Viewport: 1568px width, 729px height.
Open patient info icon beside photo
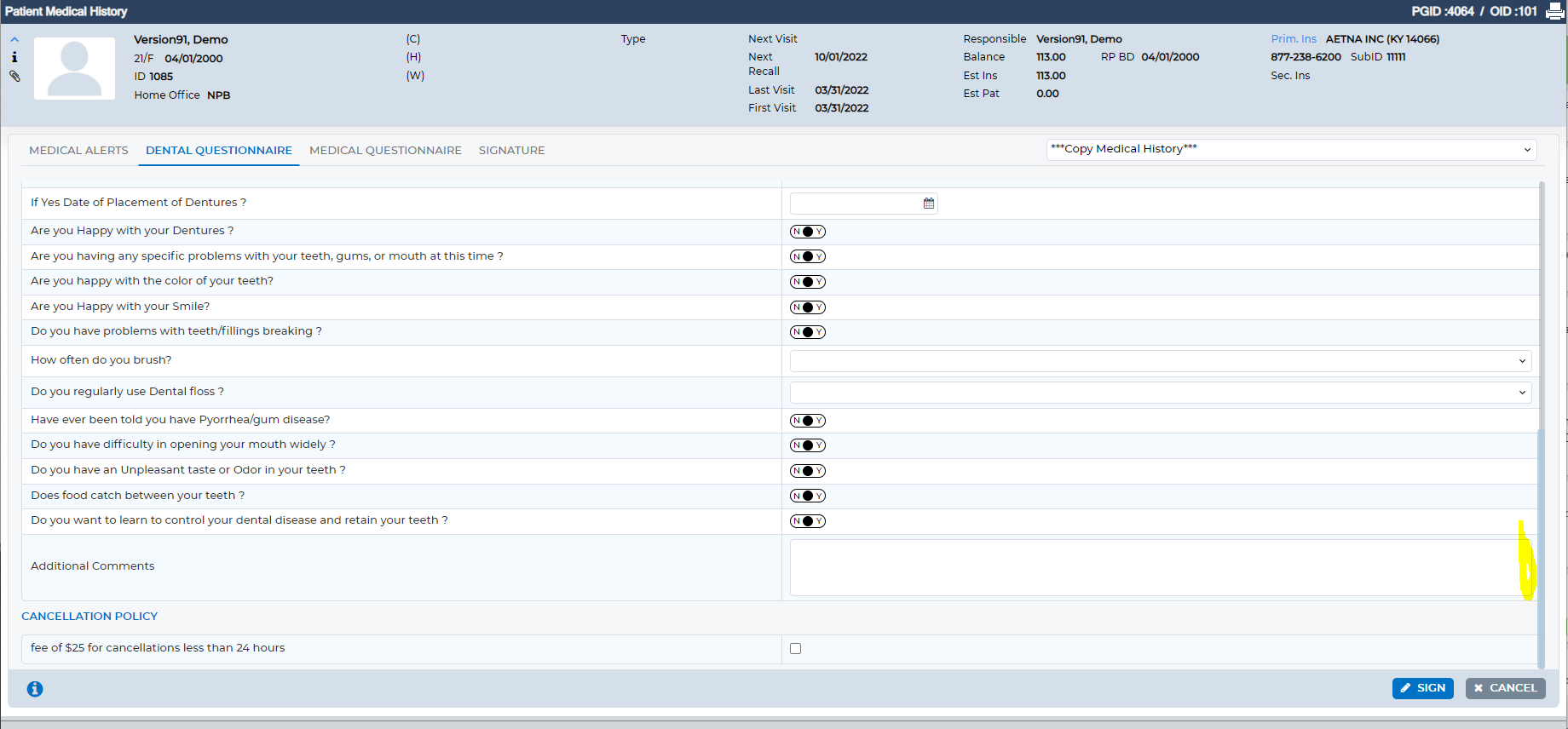point(14,57)
